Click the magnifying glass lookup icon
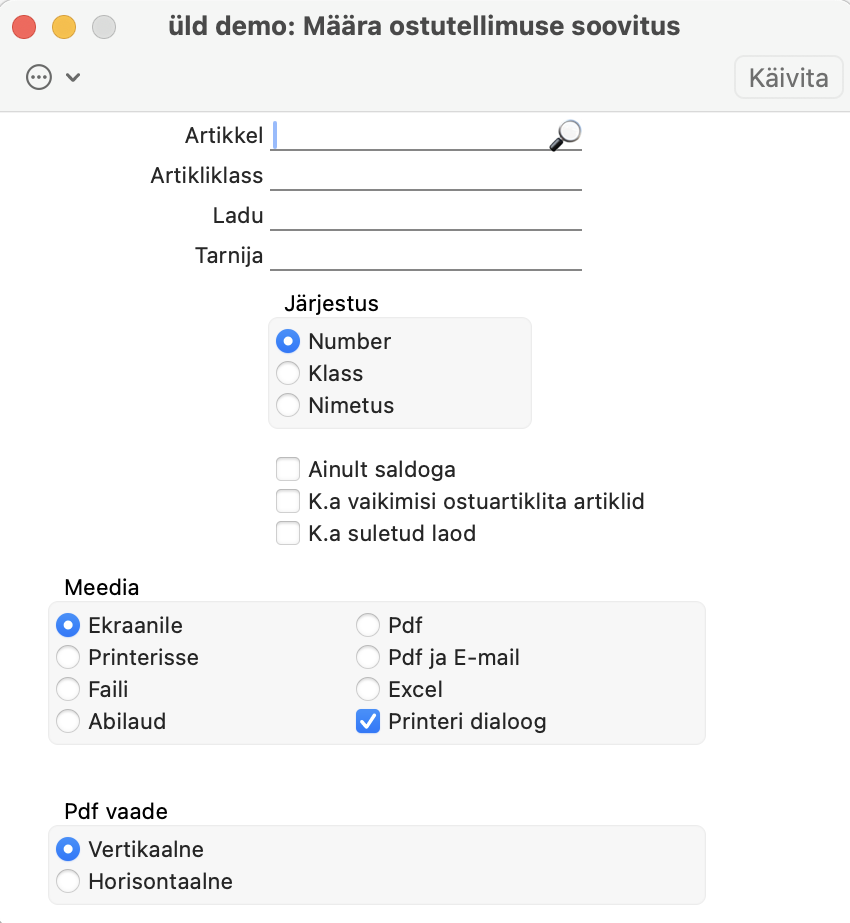 (x=565, y=135)
